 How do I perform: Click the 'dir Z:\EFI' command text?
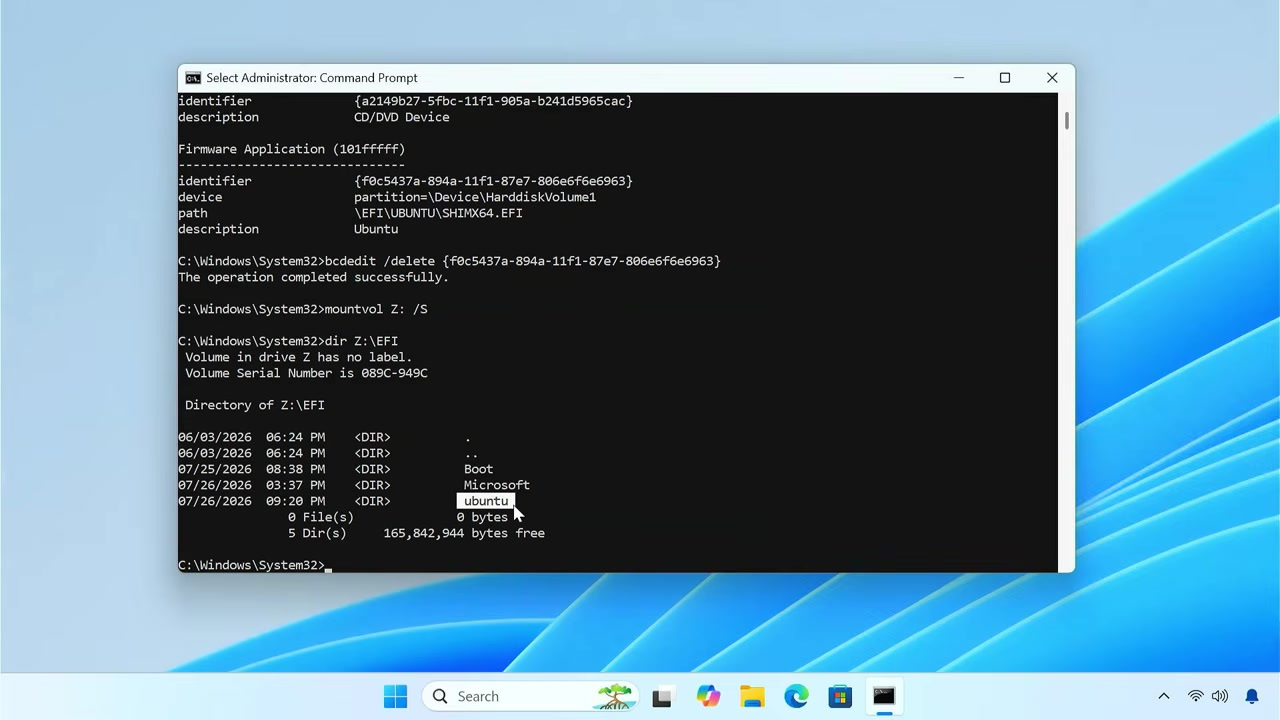pyautogui.click(x=361, y=341)
